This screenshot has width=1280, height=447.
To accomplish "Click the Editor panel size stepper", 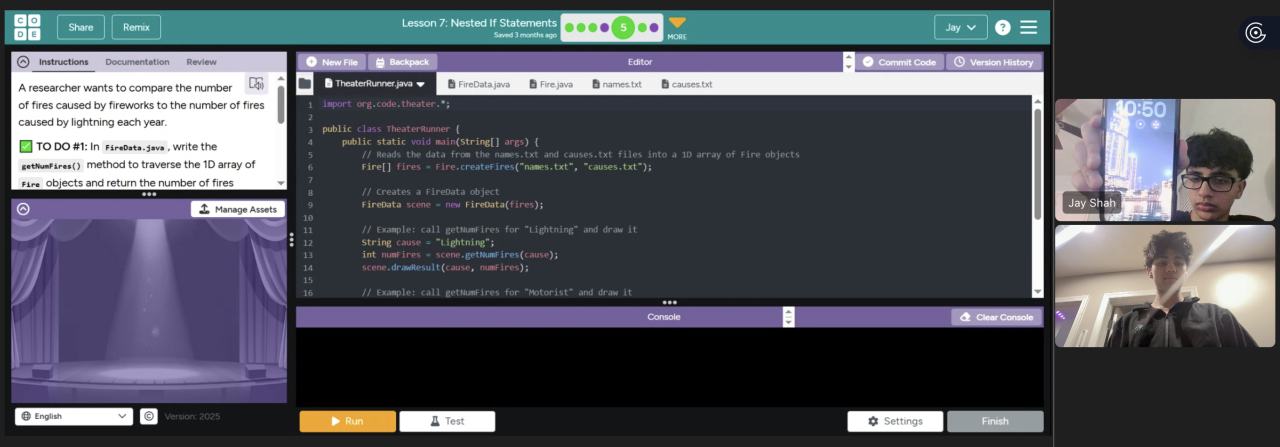I will 848,62.
